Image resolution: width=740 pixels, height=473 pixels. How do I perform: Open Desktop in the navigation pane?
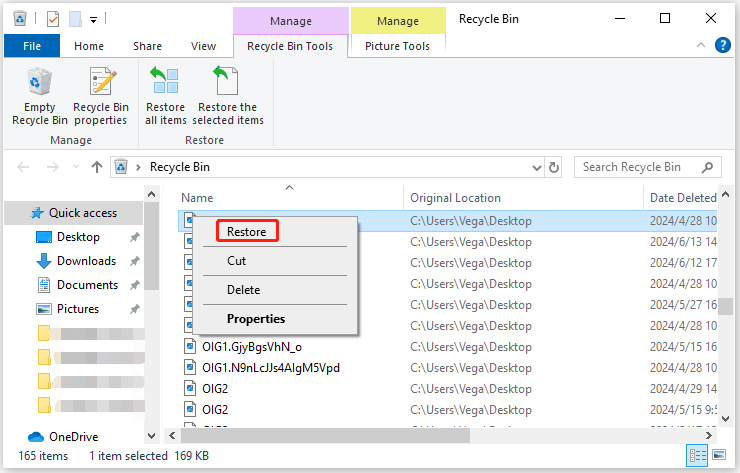tap(78, 236)
